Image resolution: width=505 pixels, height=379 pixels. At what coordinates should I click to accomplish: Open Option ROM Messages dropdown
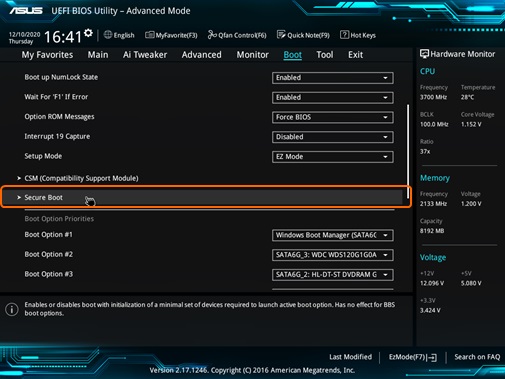[x=333, y=117]
